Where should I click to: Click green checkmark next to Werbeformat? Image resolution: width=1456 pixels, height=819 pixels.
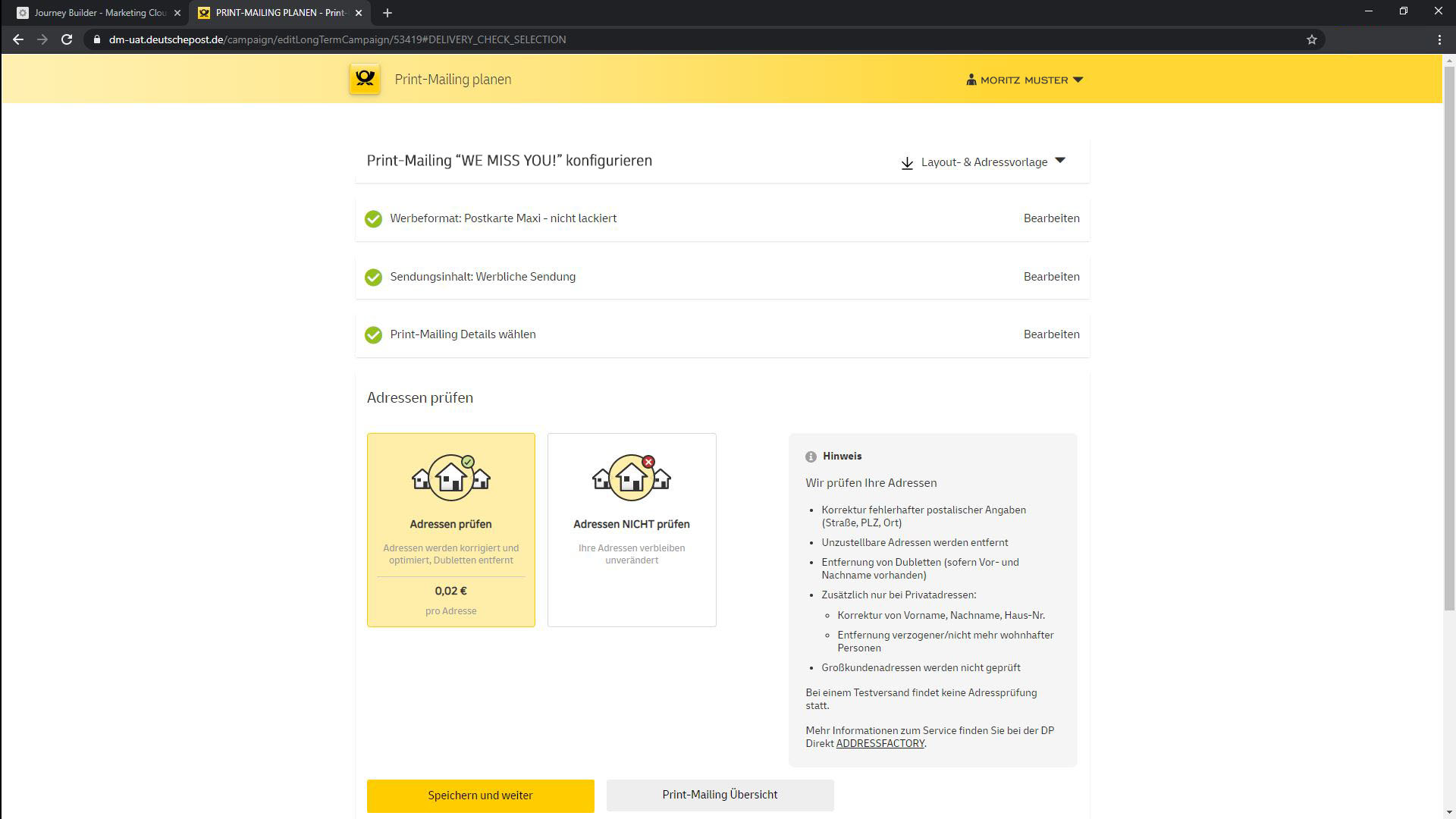coord(373,219)
